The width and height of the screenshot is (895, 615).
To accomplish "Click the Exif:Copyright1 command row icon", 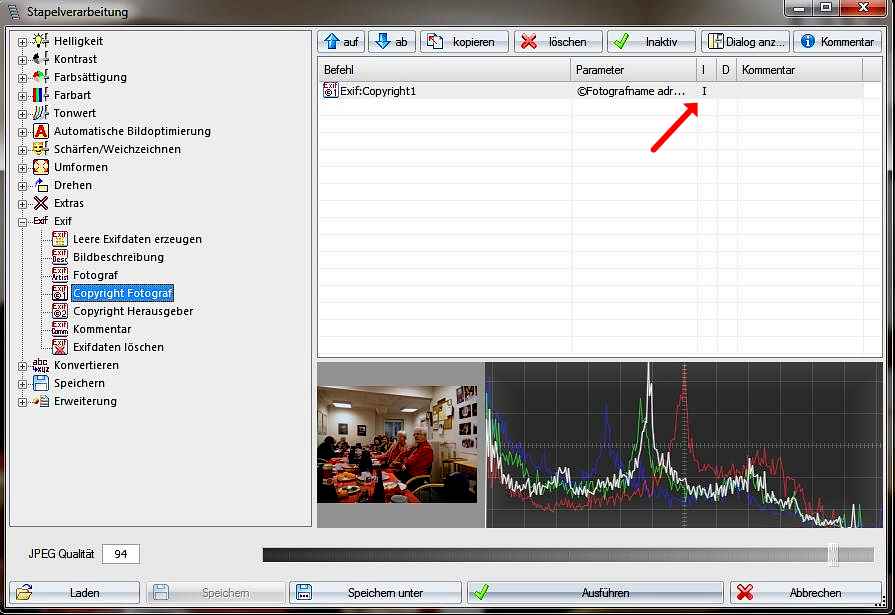I will pos(331,91).
